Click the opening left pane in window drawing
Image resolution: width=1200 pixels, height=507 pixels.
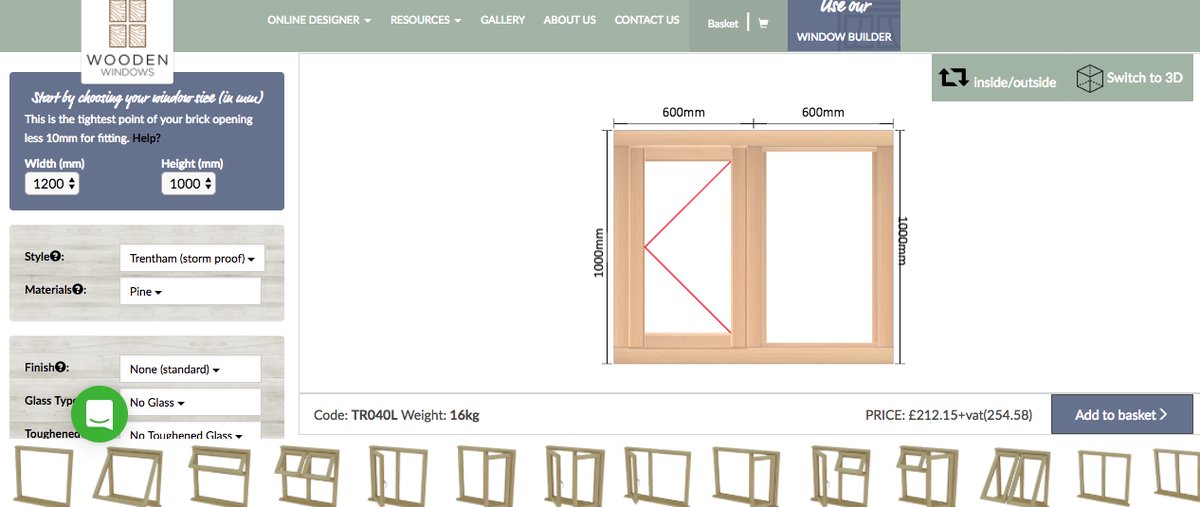point(688,246)
